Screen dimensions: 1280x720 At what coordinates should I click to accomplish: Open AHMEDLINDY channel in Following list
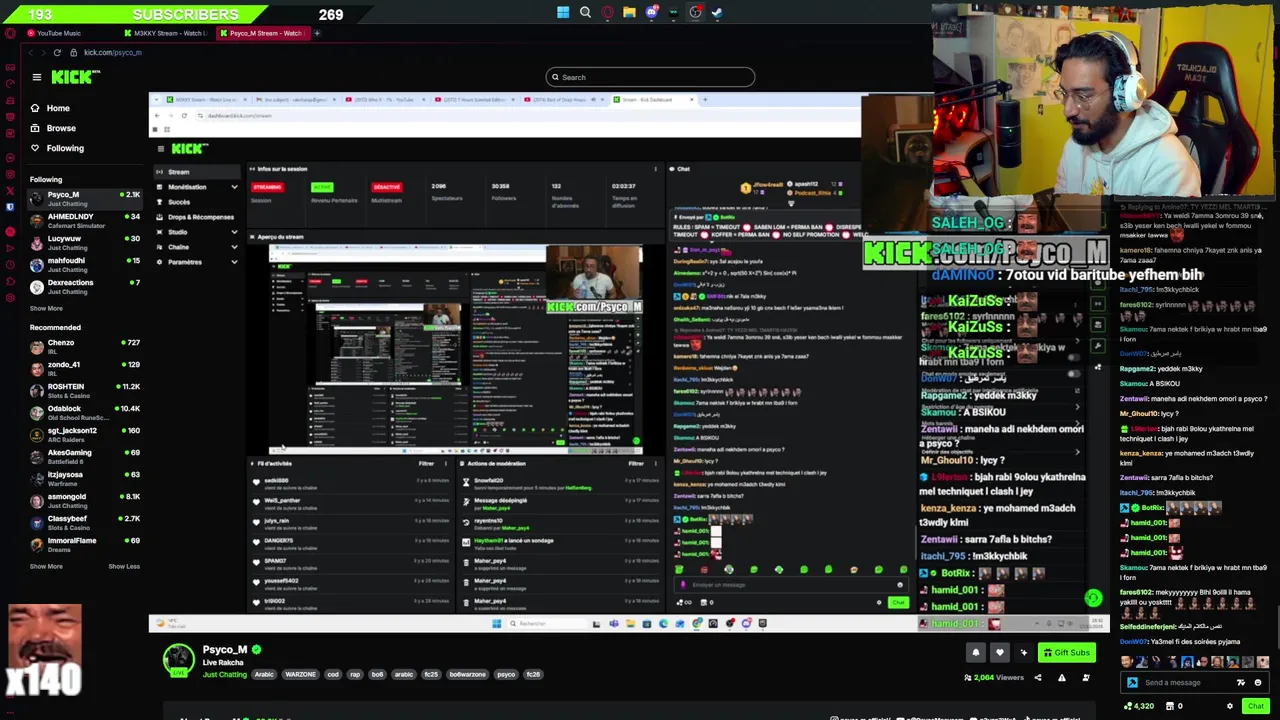[84, 221]
